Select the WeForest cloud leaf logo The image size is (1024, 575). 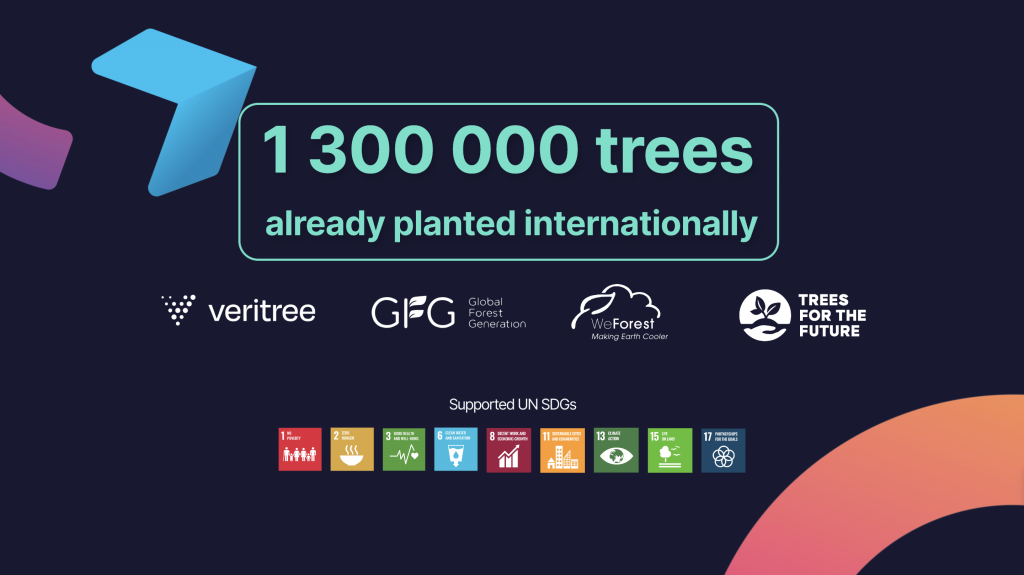(617, 307)
